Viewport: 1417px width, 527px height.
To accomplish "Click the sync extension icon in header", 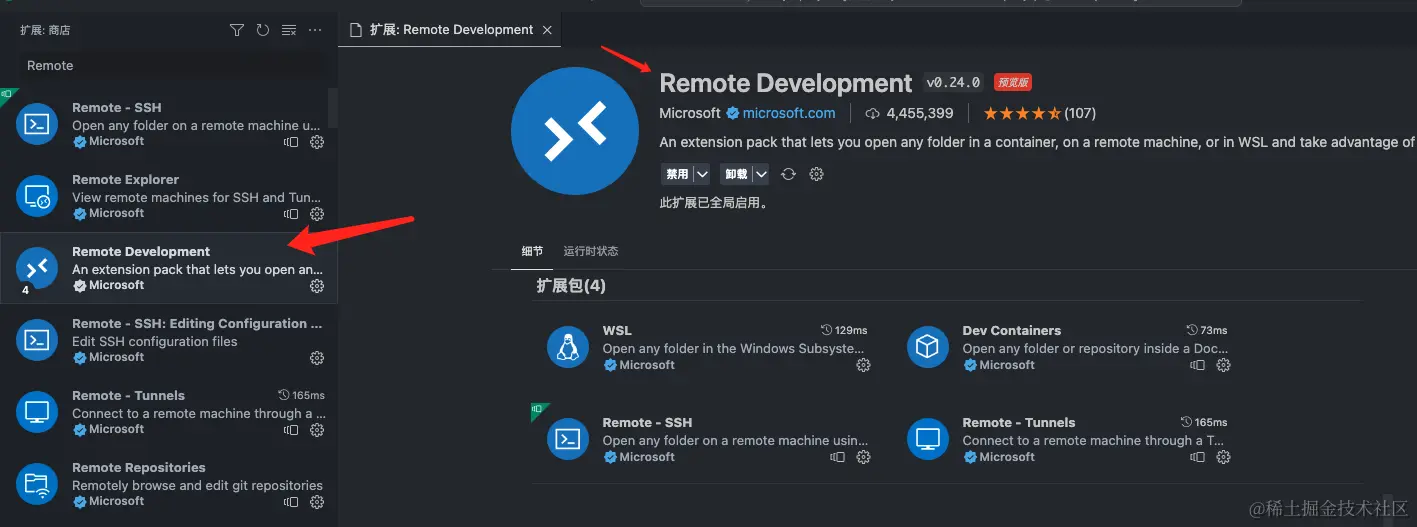I will [x=788, y=174].
